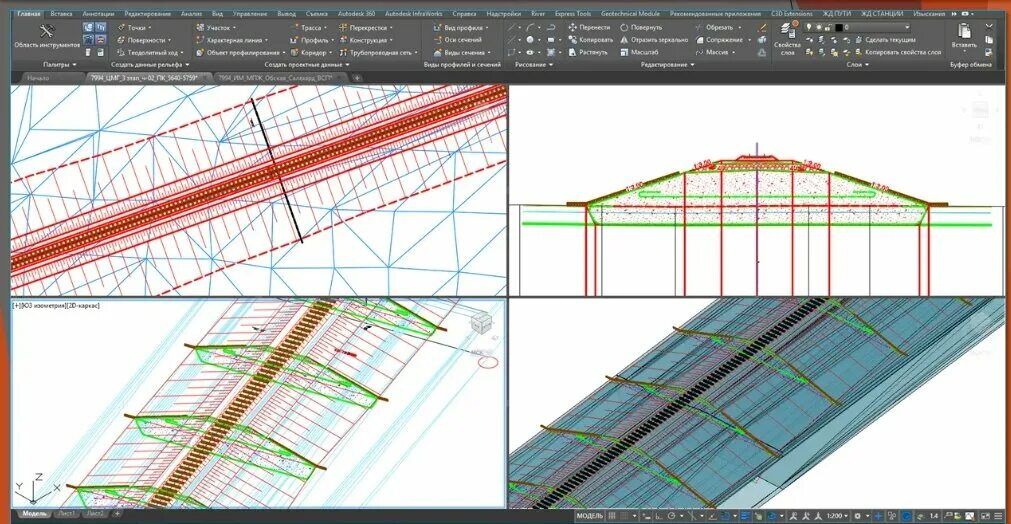Click the Отразить зеркально mirror tool
The image size is (1011, 524).
click(x=654, y=40)
